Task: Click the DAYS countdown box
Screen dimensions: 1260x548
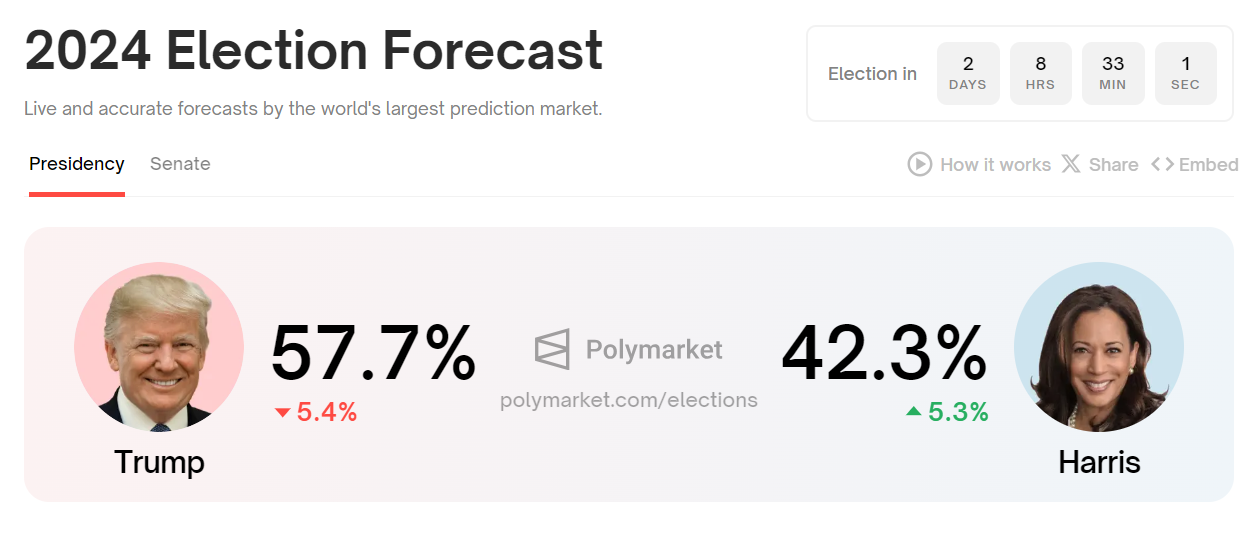Action: coord(968,73)
